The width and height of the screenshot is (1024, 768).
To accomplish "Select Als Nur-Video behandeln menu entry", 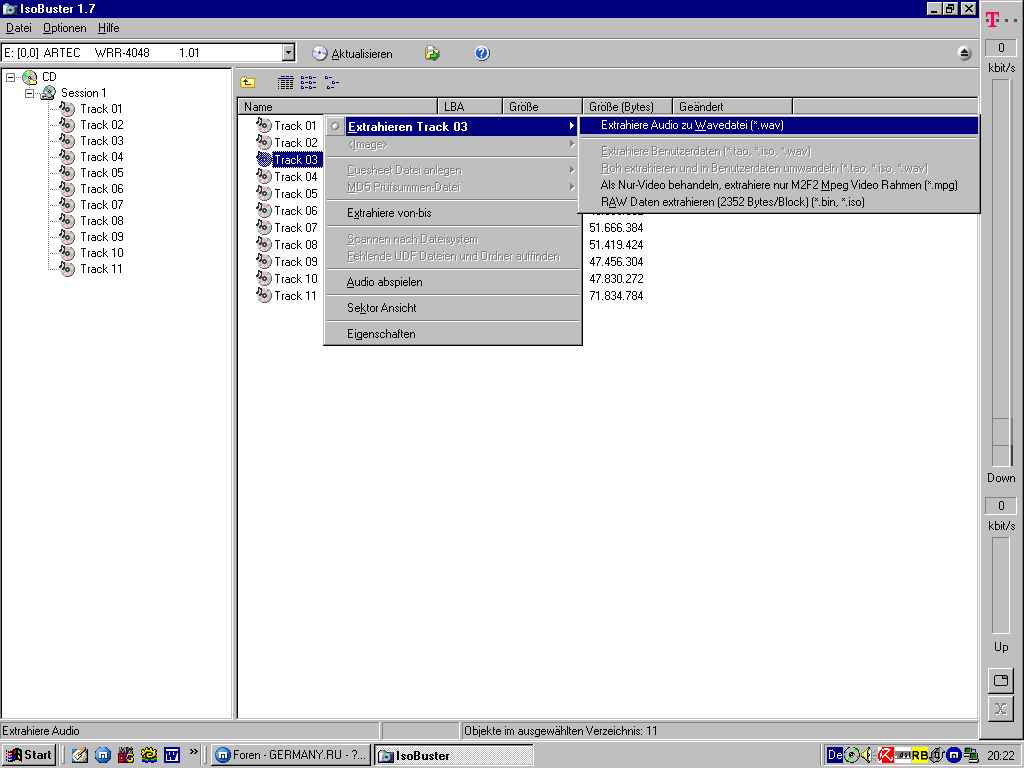I will point(779,185).
